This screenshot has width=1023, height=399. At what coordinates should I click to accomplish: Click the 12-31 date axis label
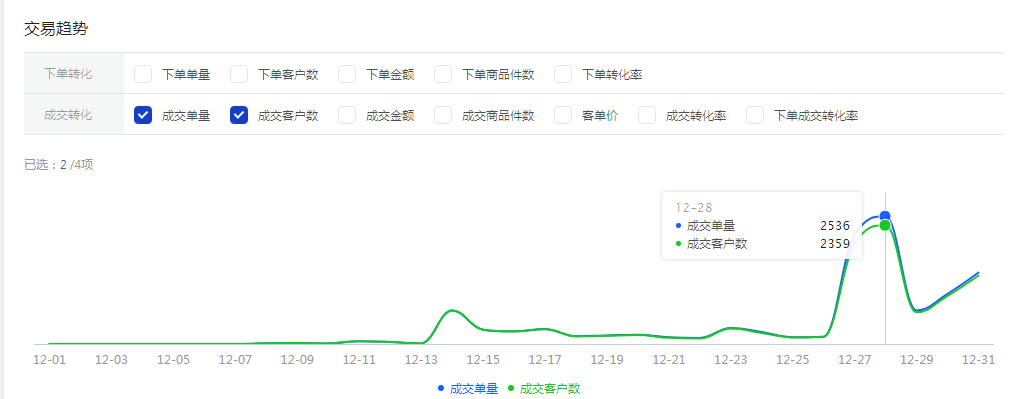click(x=978, y=360)
